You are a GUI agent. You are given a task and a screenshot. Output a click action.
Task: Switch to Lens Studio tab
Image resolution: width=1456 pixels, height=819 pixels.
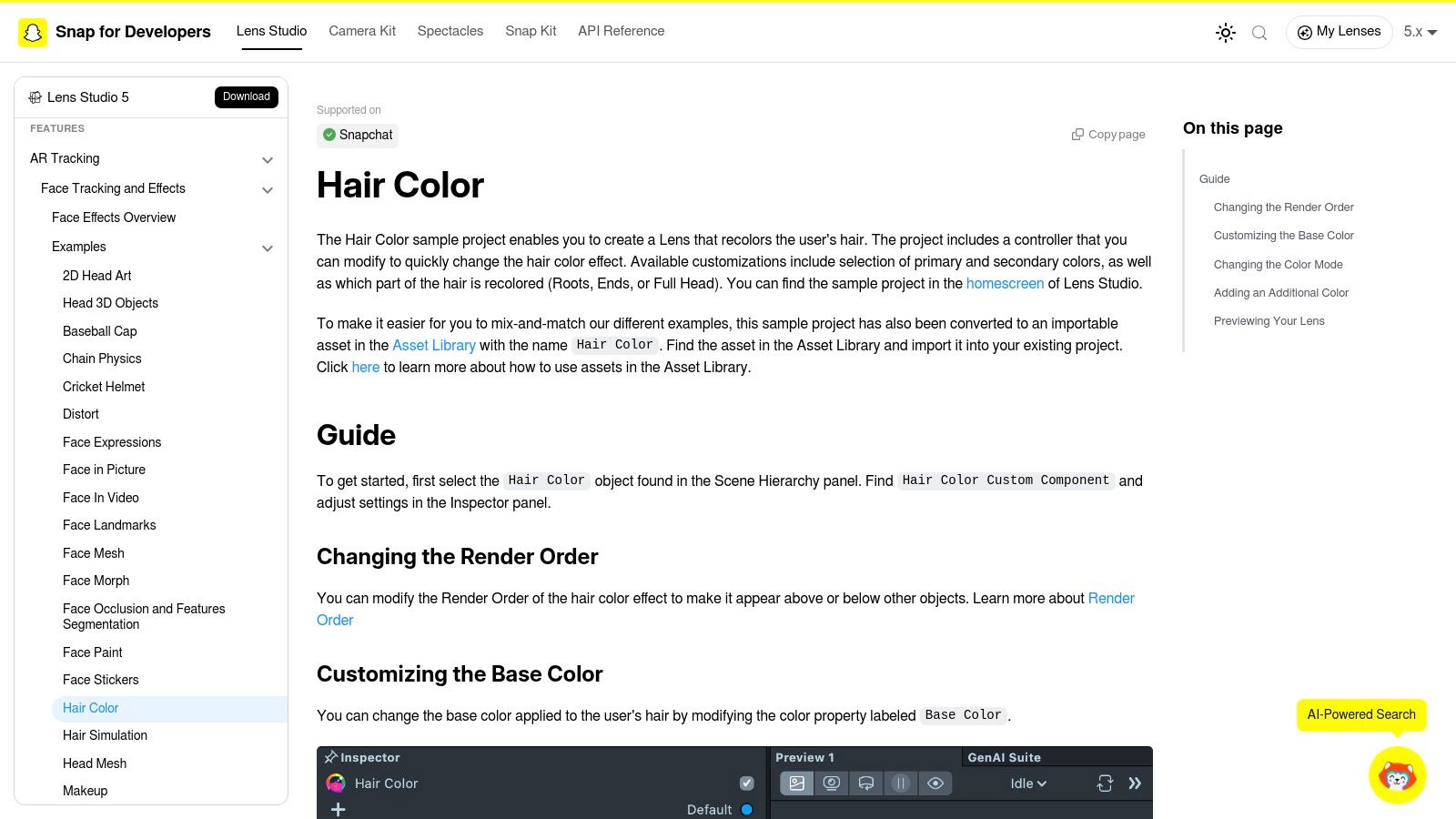coord(271,31)
